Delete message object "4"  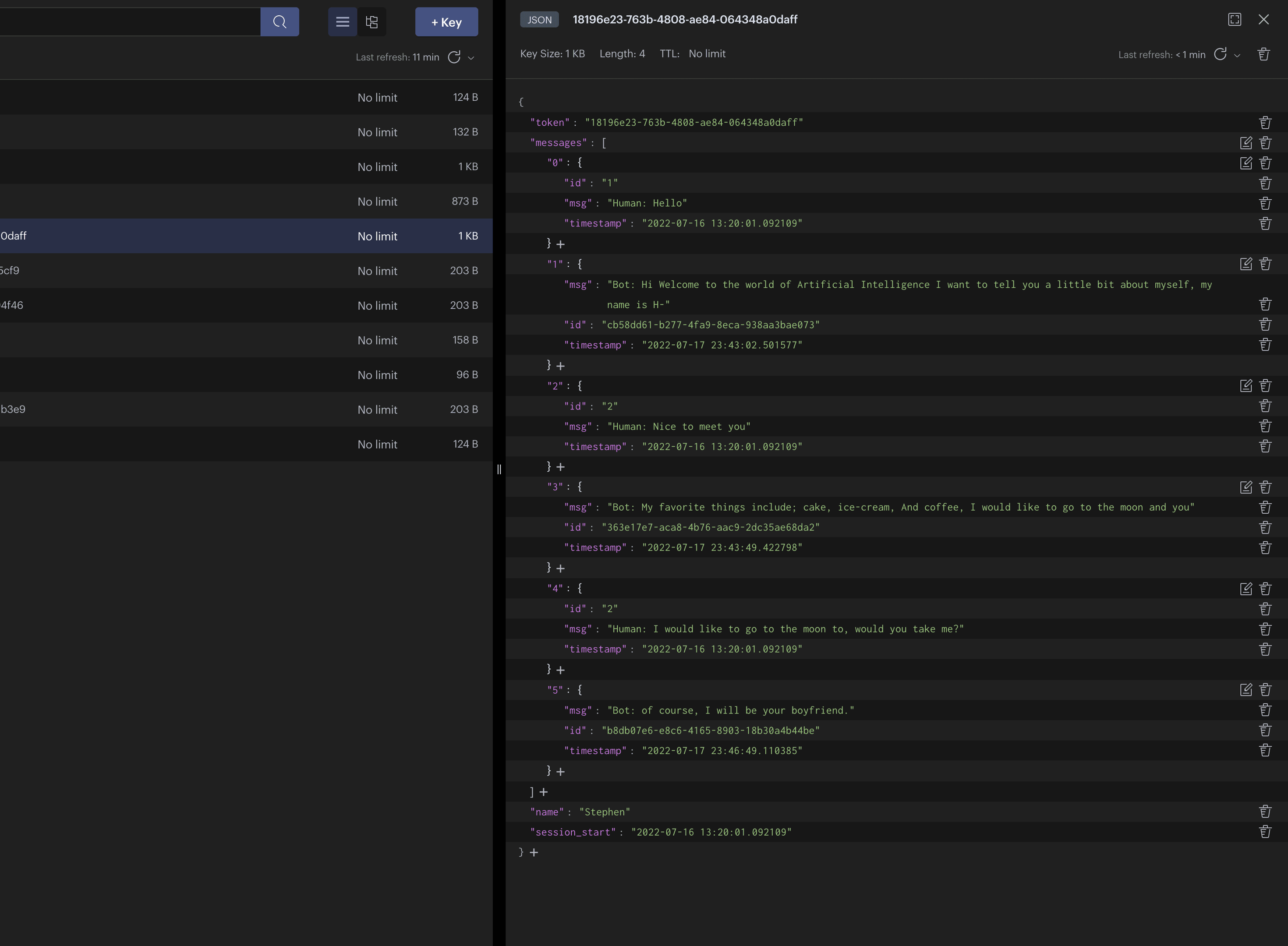(1266, 589)
